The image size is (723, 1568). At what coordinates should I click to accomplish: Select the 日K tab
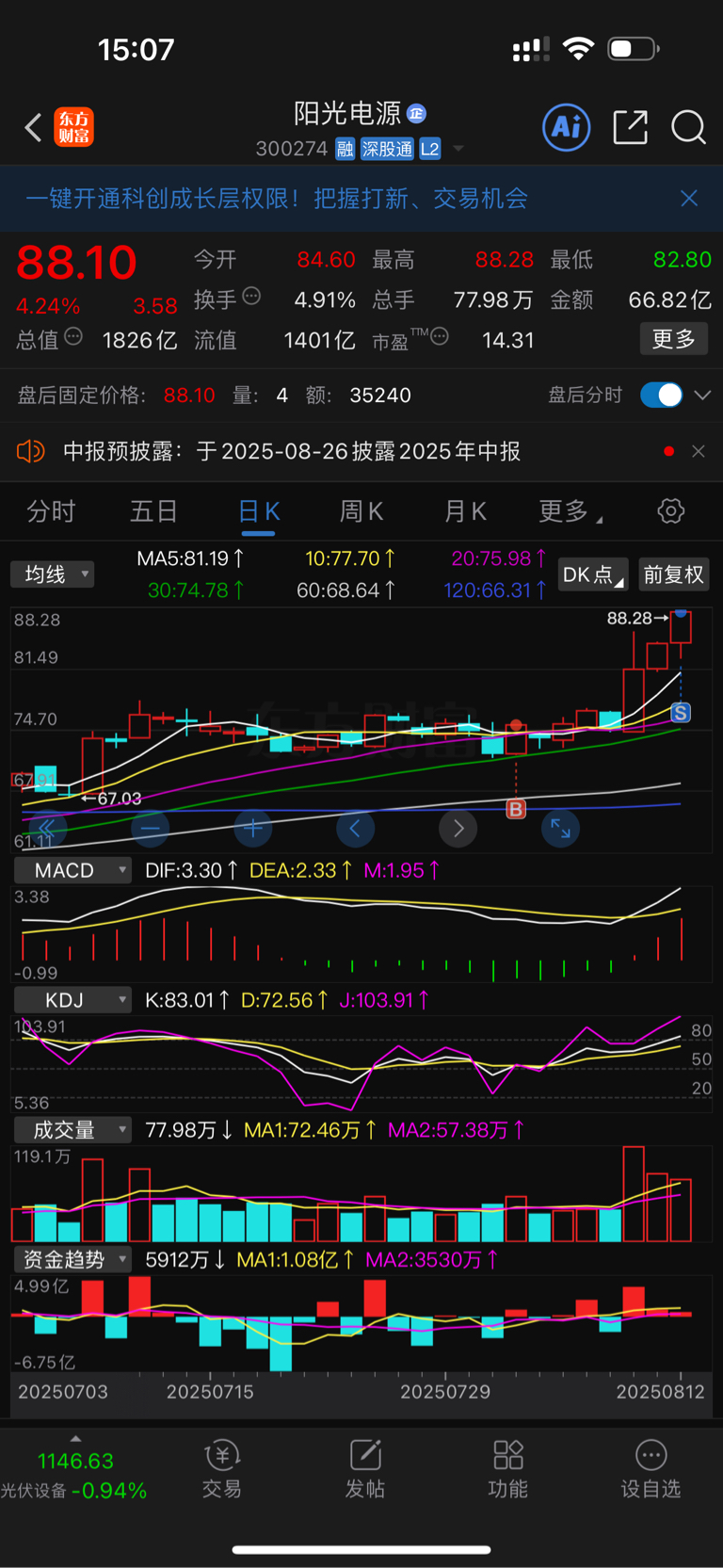pos(259,511)
